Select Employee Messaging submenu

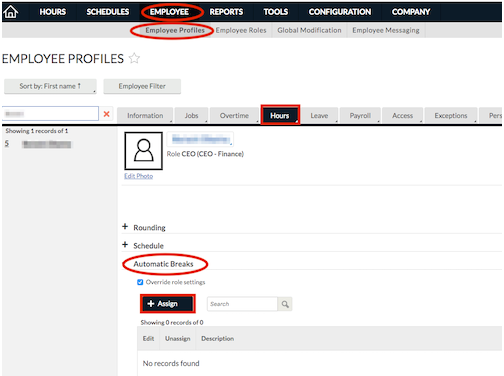tap(386, 30)
